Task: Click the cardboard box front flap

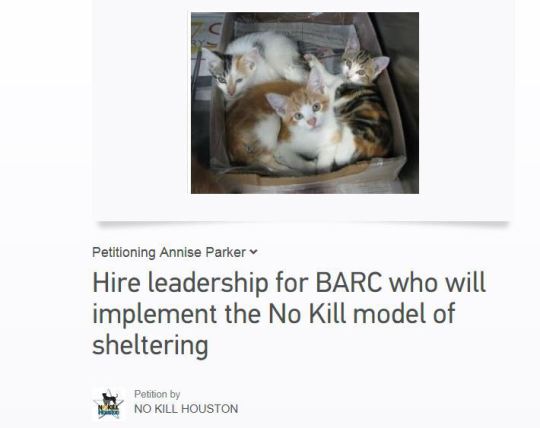Action: pyautogui.click(x=310, y=177)
